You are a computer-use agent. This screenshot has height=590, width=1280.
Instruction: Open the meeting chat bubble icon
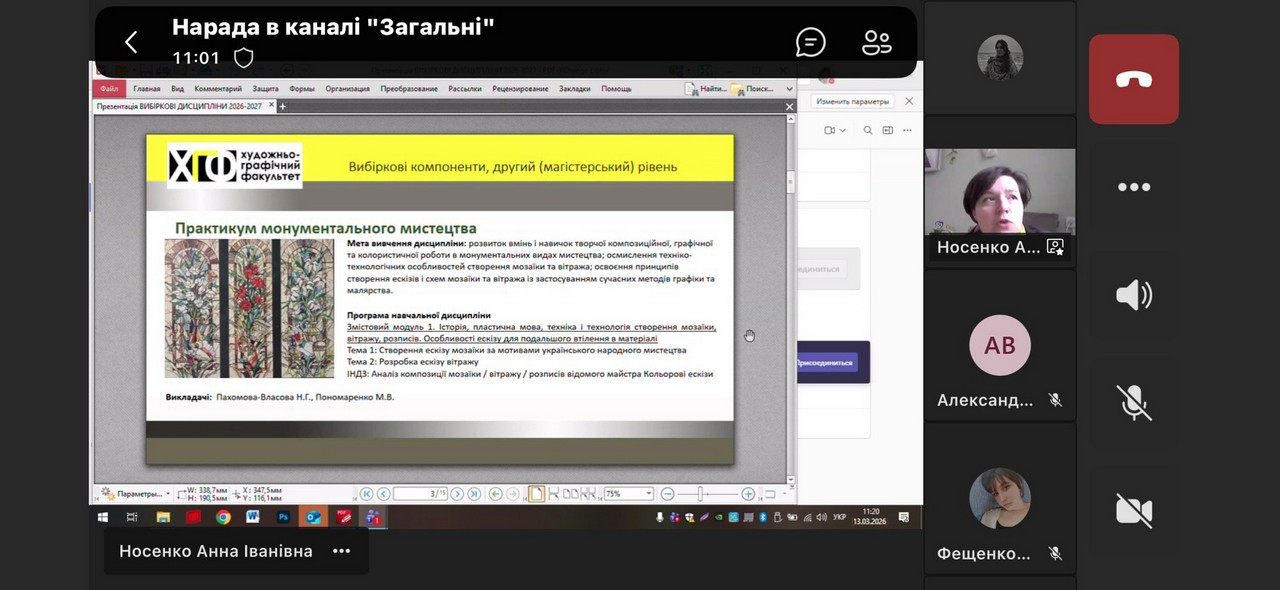pyautogui.click(x=811, y=42)
